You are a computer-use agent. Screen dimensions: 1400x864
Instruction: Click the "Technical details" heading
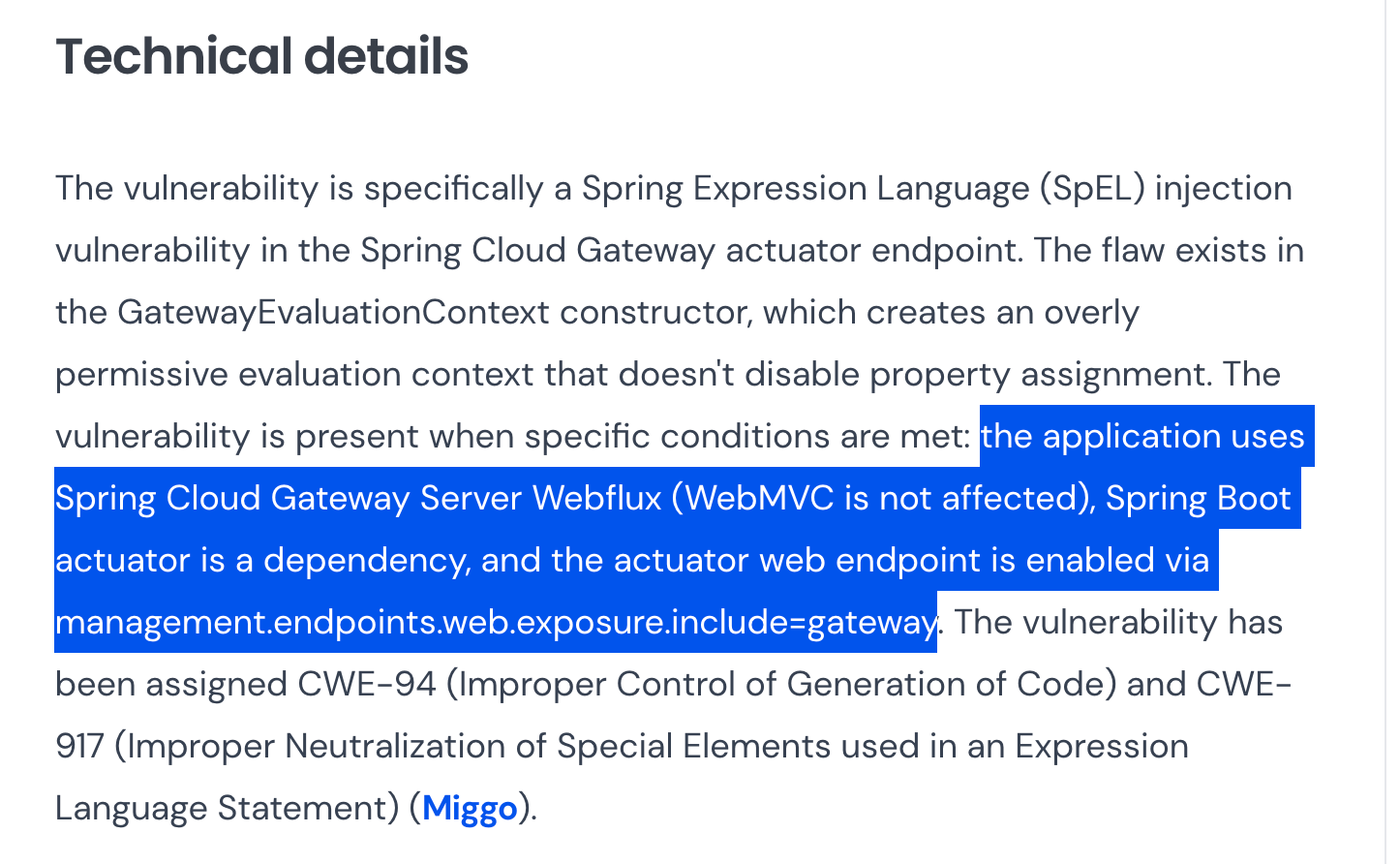tap(261, 56)
